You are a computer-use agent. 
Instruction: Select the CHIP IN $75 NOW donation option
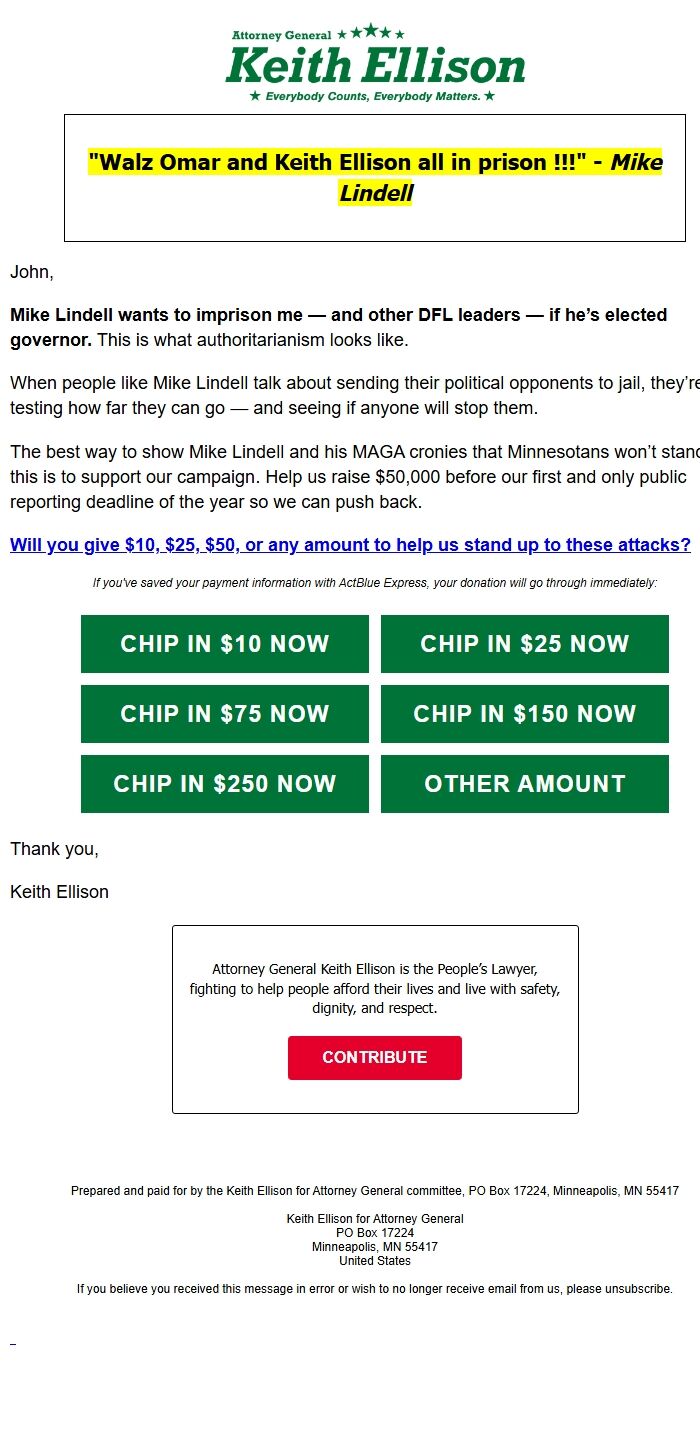(x=224, y=713)
